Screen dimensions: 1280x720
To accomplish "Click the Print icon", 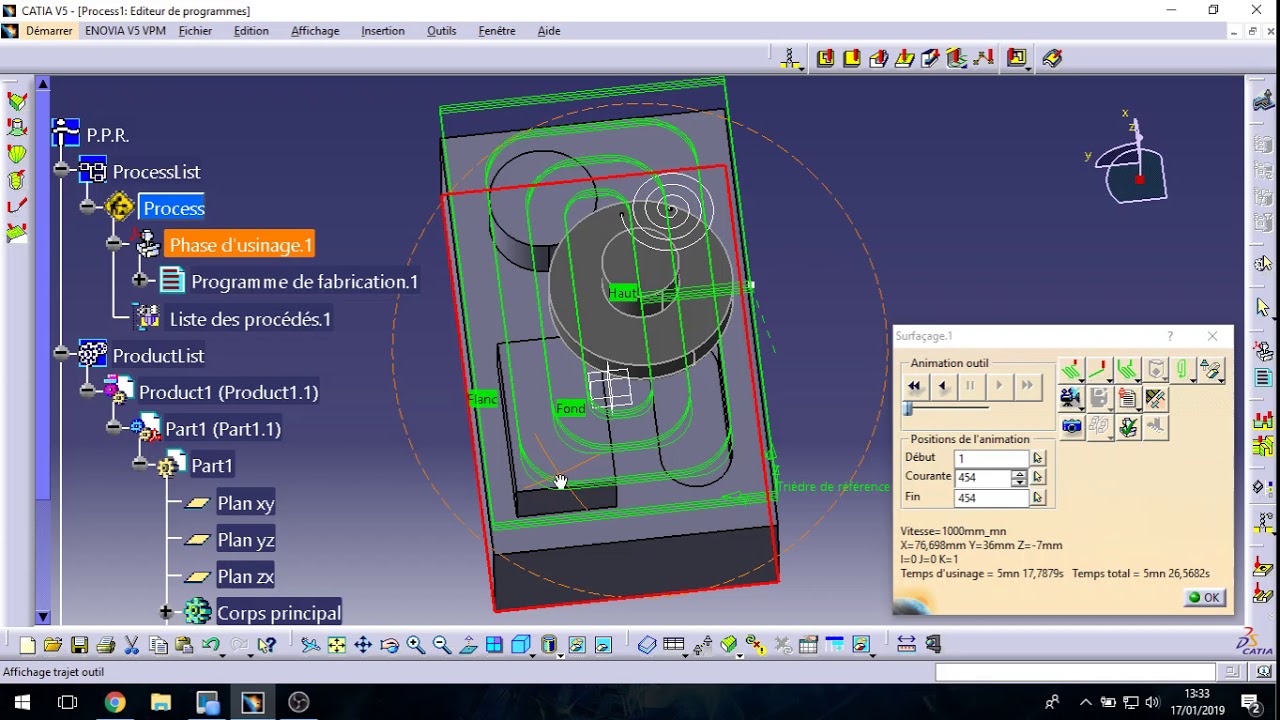I will click(x=105, y=645).
